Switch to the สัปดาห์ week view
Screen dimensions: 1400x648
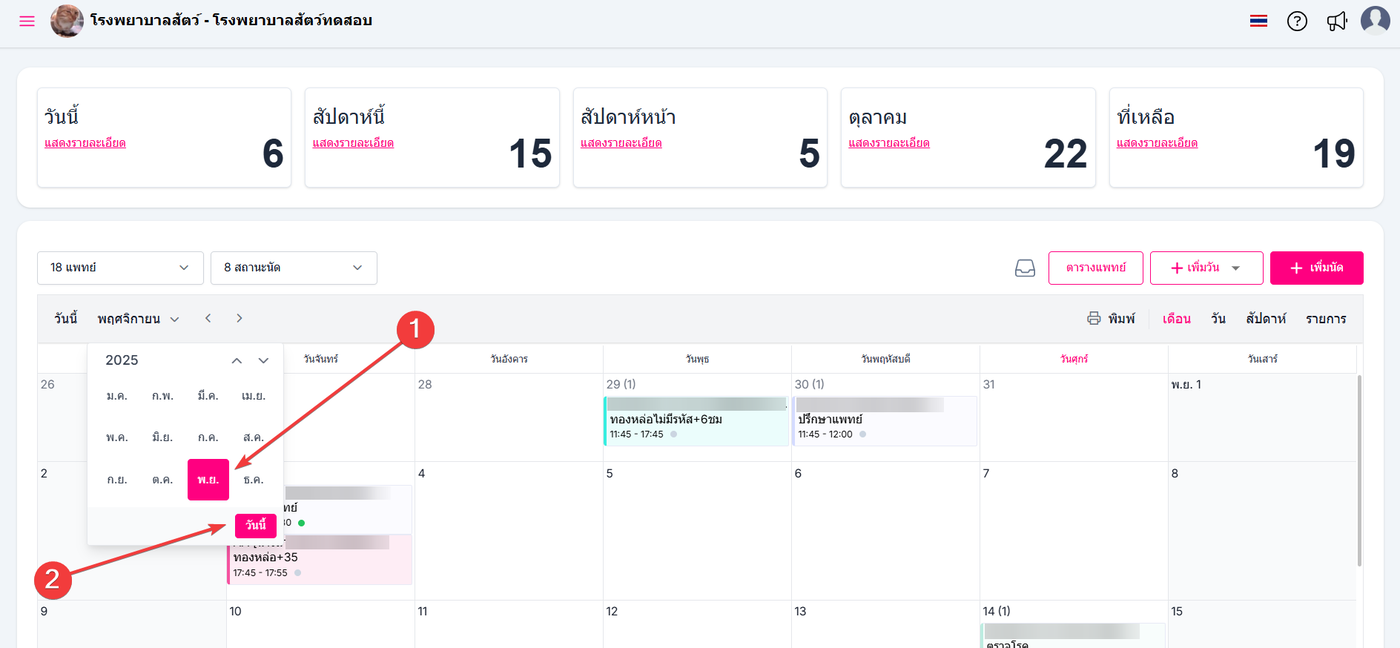(x=1265, y=319)
